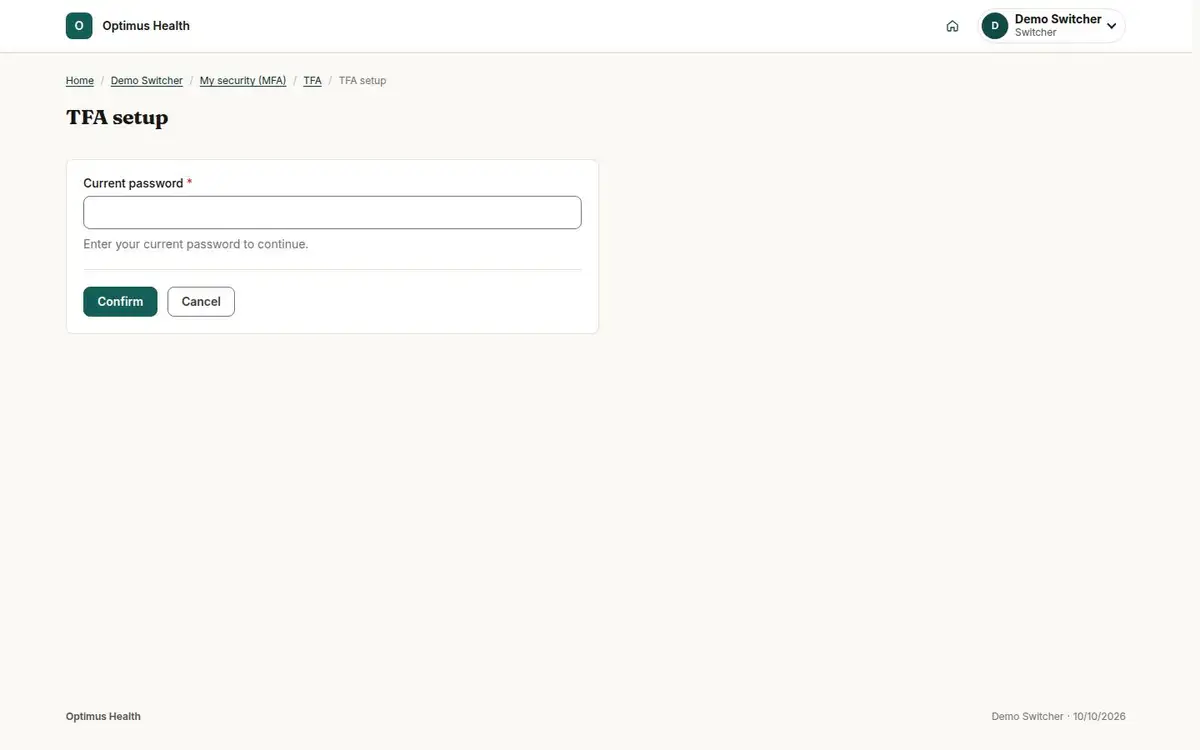
Task: Navigate to My security (MFA) breadcrumb
Action: pos(243,81)
